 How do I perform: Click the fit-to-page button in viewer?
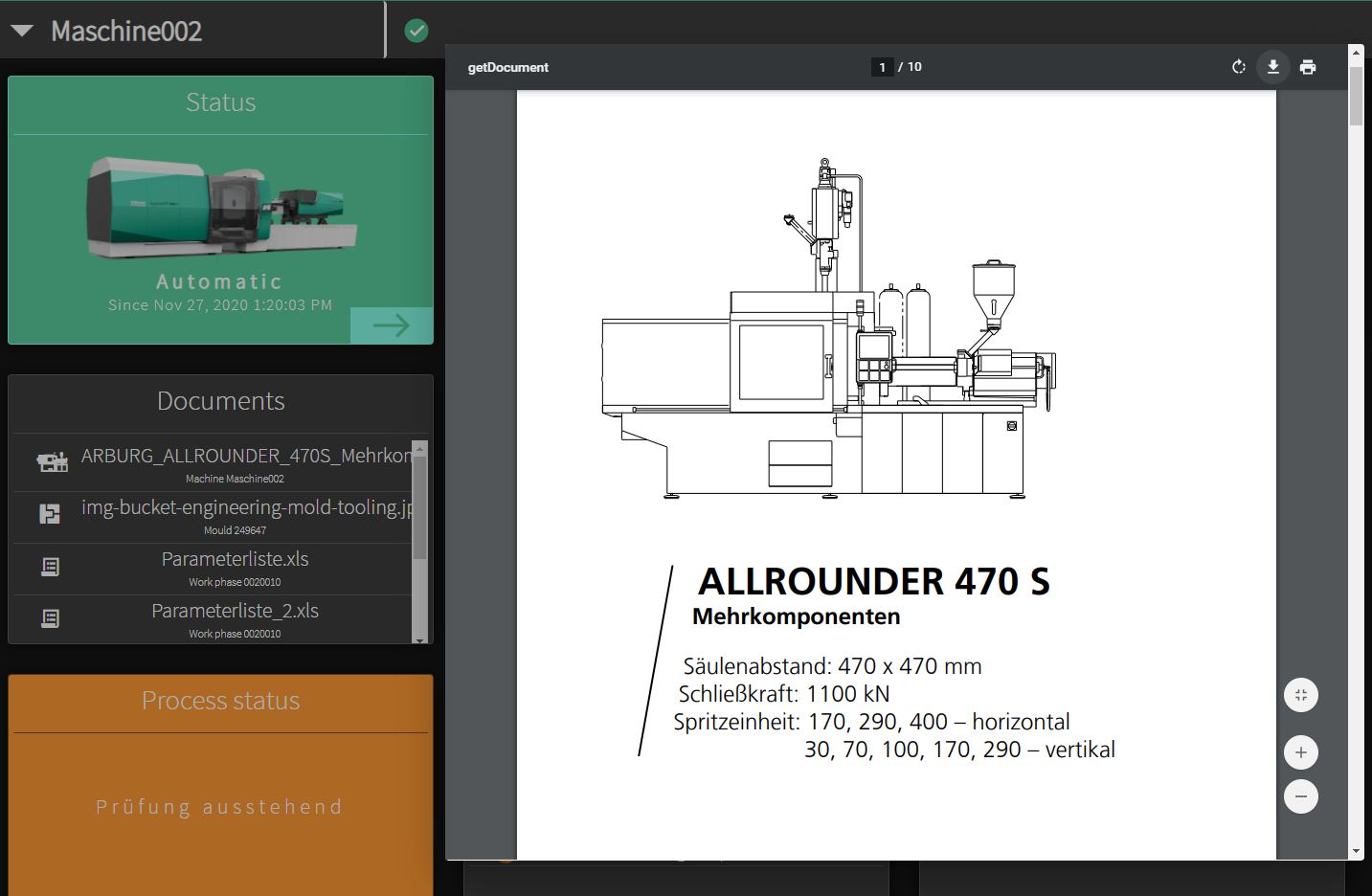(1300, 695)
